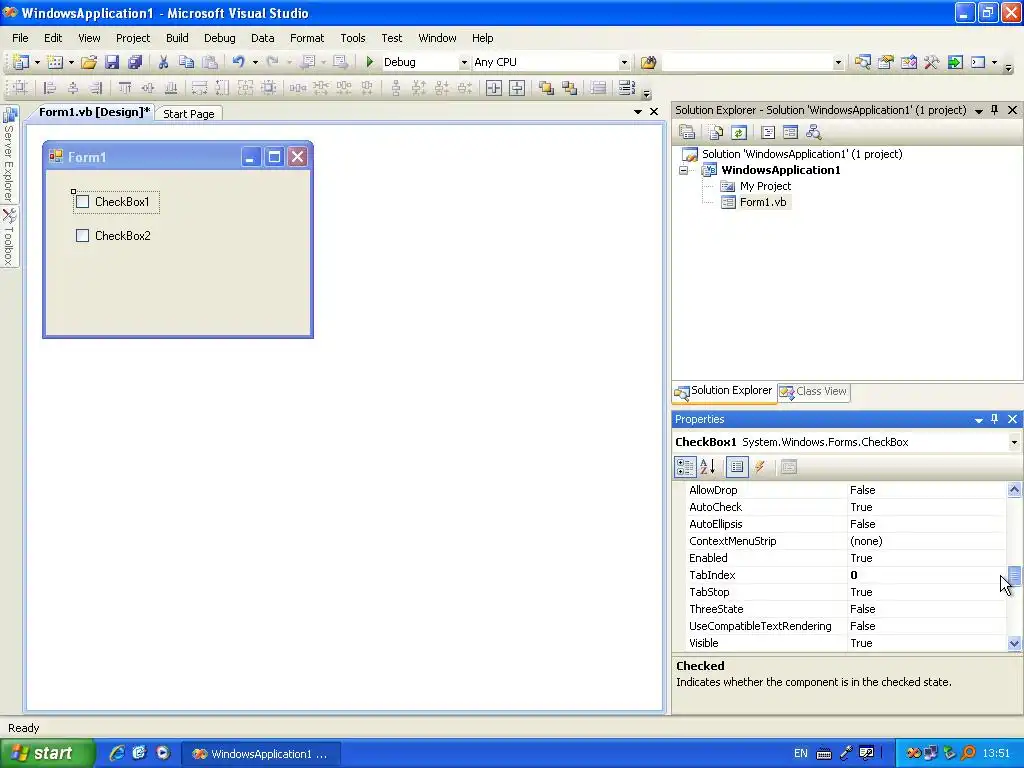Open the Debug configuration dropdown

(x=464, y=63)
